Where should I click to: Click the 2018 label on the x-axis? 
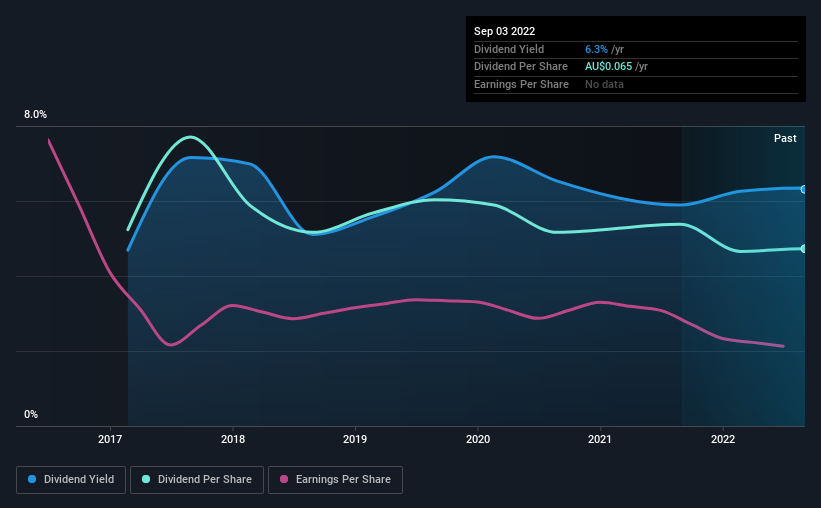[x=233, y=439]
